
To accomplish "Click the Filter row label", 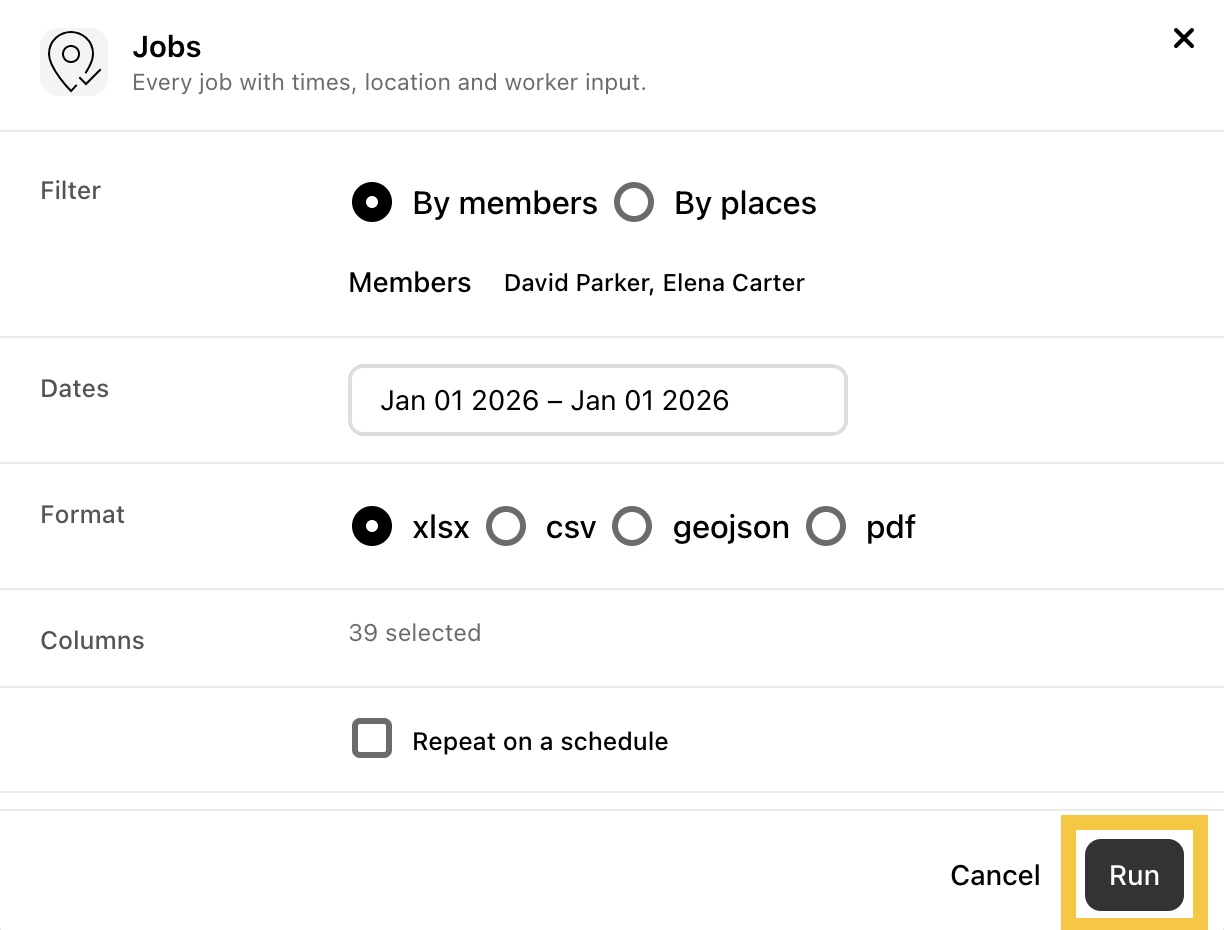I will (71, 191).
